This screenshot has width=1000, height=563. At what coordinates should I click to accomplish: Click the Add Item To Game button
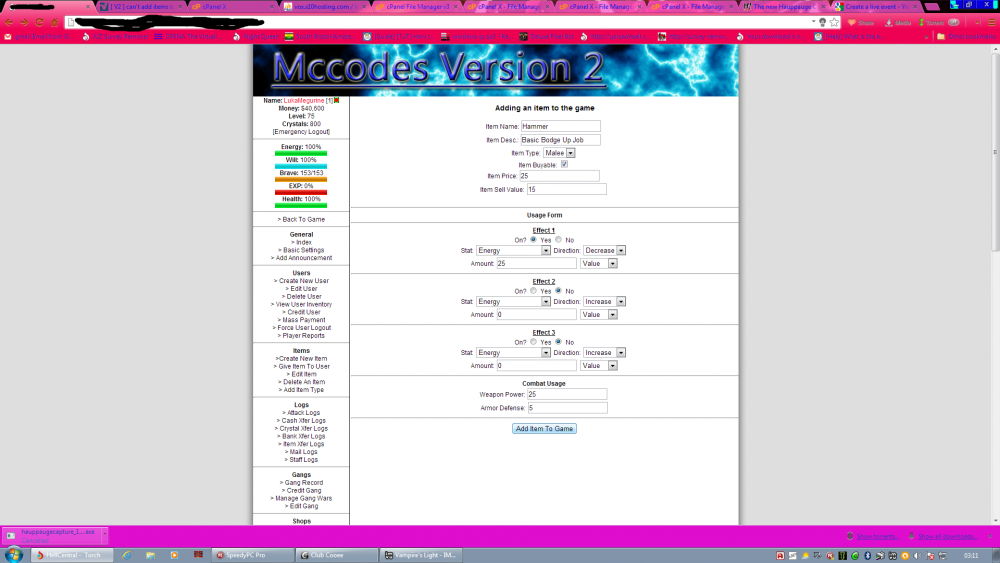click(x=544, y=429)
